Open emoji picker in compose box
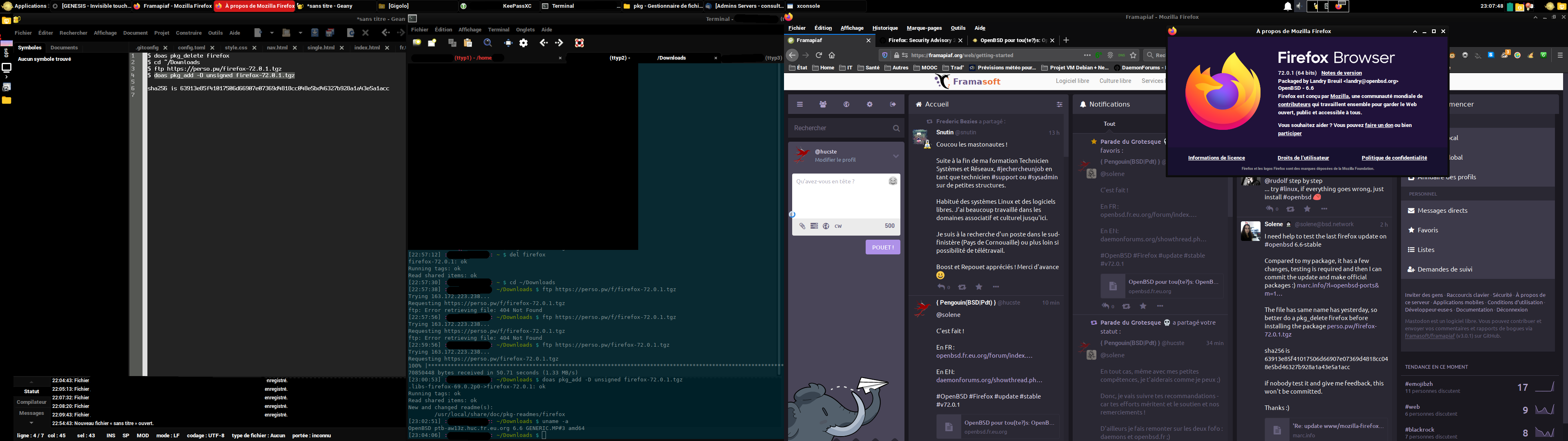 tap(893, 181)
